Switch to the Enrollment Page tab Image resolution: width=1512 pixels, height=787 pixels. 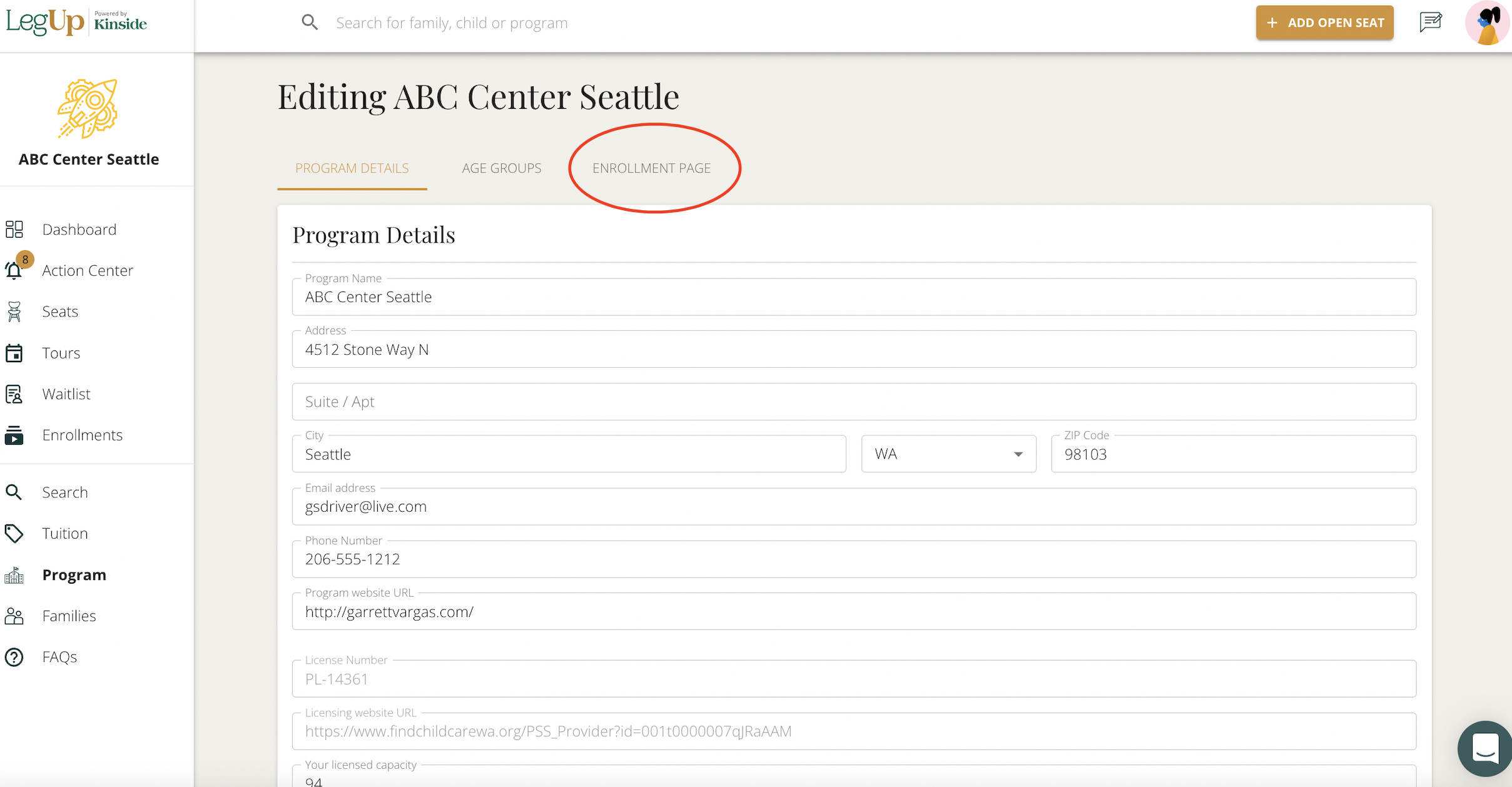(652, 168)
